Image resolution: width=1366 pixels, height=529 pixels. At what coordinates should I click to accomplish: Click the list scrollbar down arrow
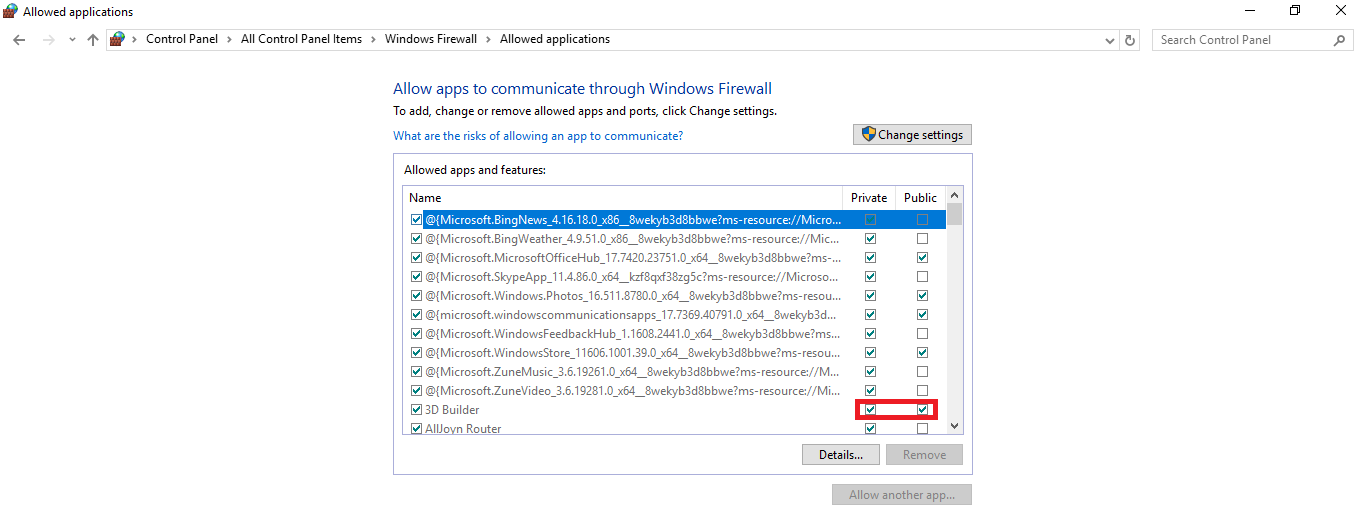954,426
